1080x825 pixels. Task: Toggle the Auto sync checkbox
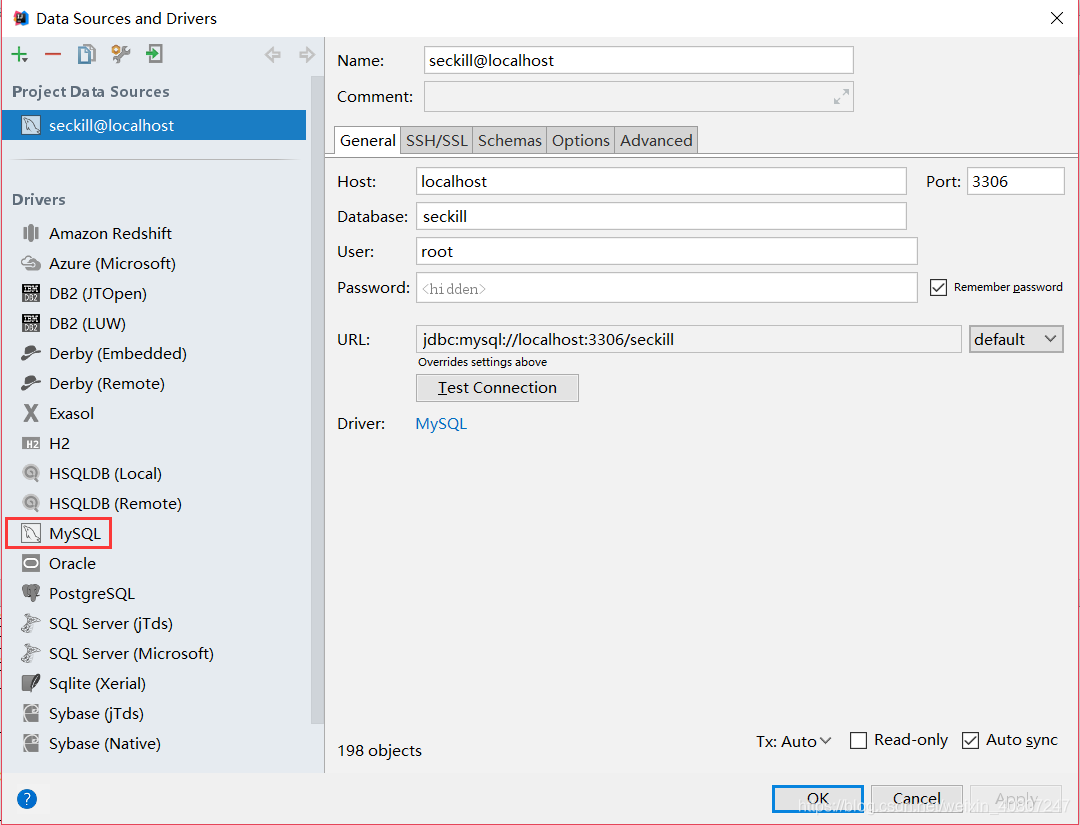970,740
